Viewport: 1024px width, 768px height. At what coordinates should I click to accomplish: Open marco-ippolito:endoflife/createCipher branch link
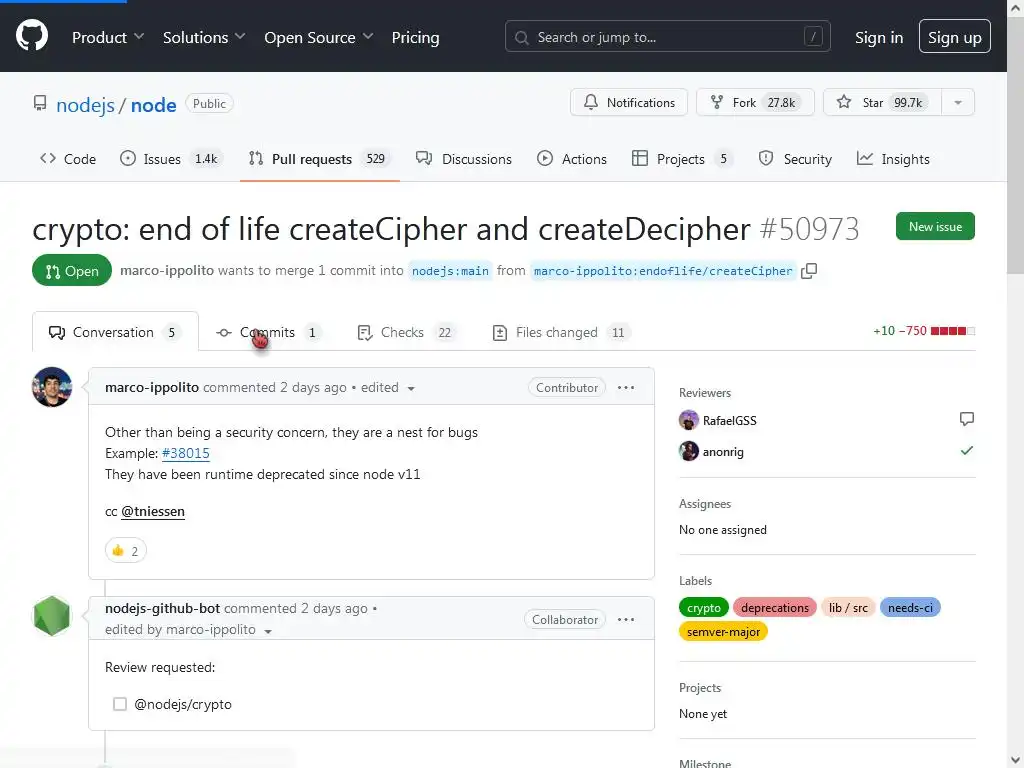click(663, 270)
